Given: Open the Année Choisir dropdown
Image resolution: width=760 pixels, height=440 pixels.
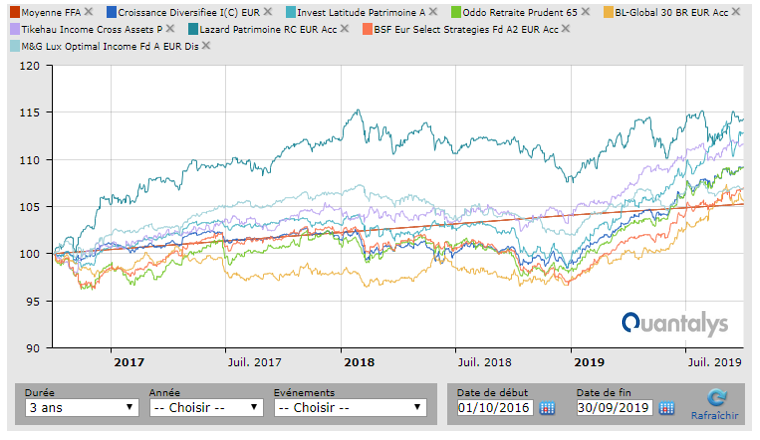Looking at the screenshot, I should (206, 408).
